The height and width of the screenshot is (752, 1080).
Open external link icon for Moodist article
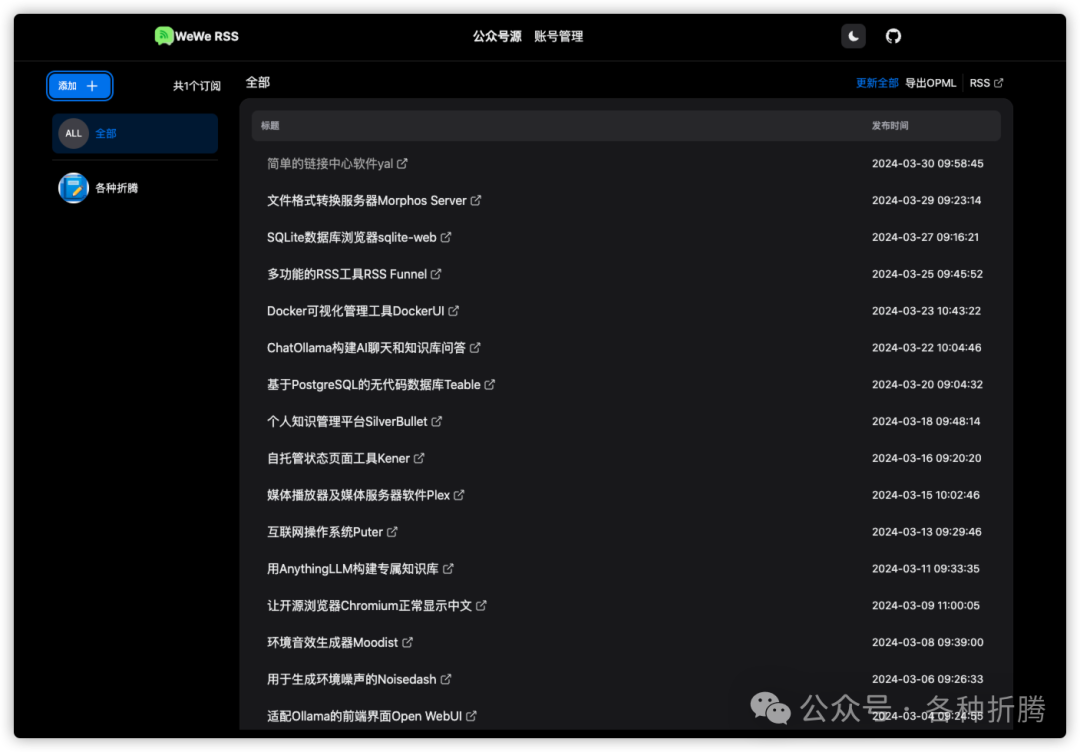coord(408,643)
